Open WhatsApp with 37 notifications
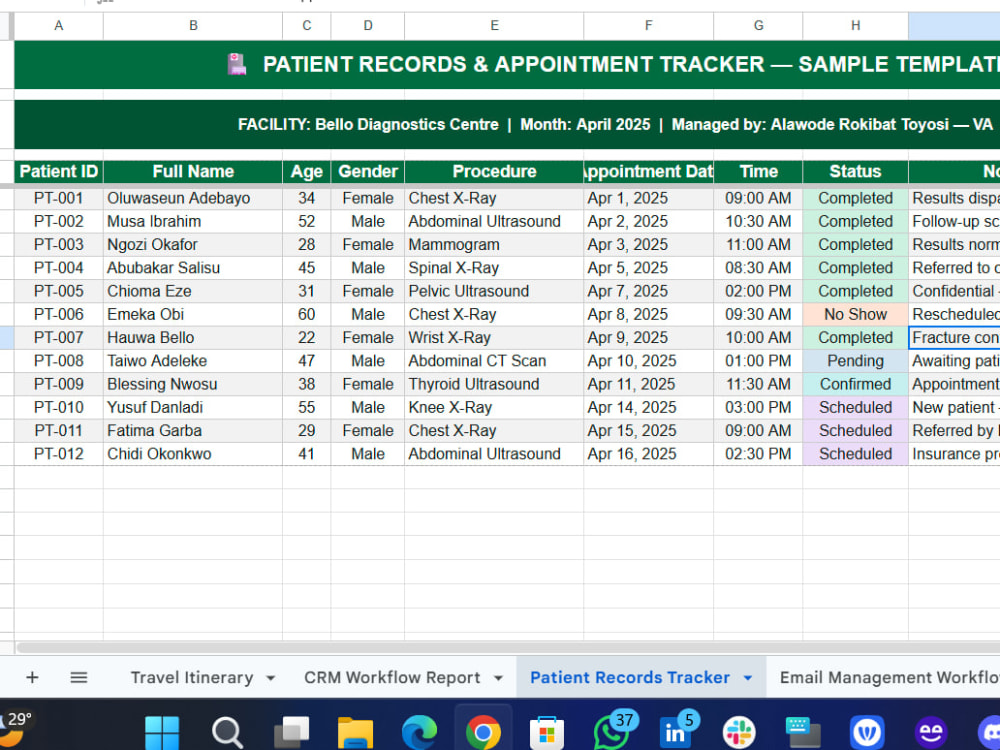 tap(613, 731)
